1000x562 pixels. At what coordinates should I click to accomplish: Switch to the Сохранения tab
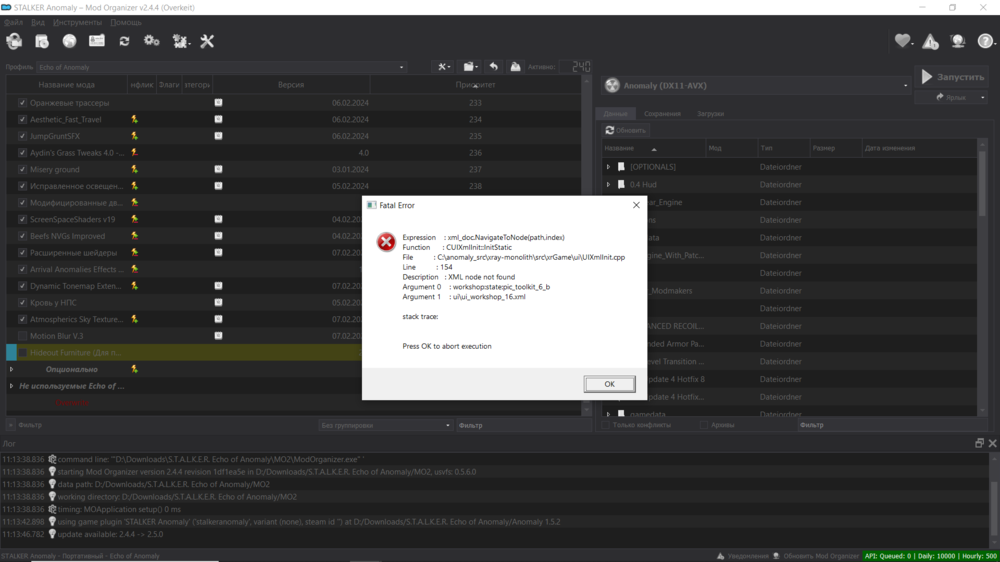pos(662,114)
